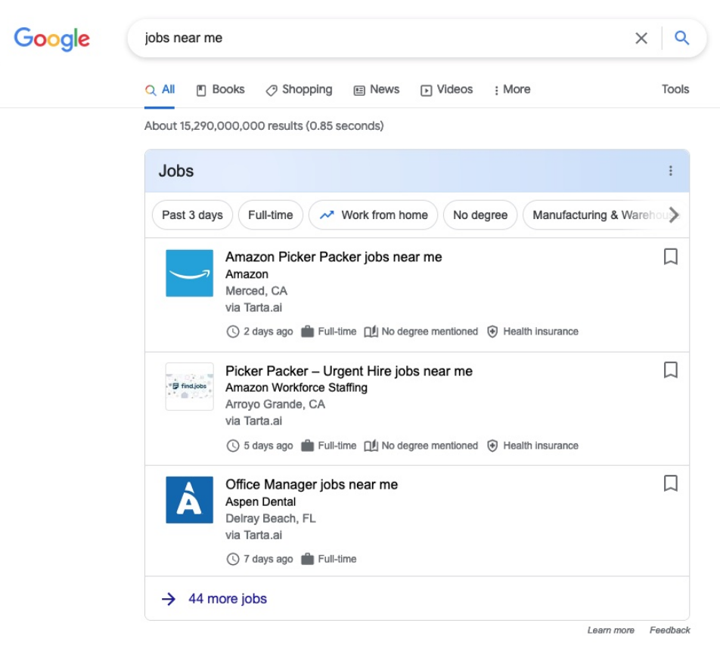Click the Learn more link
720x651 pixels.
(x=611, y=630)
